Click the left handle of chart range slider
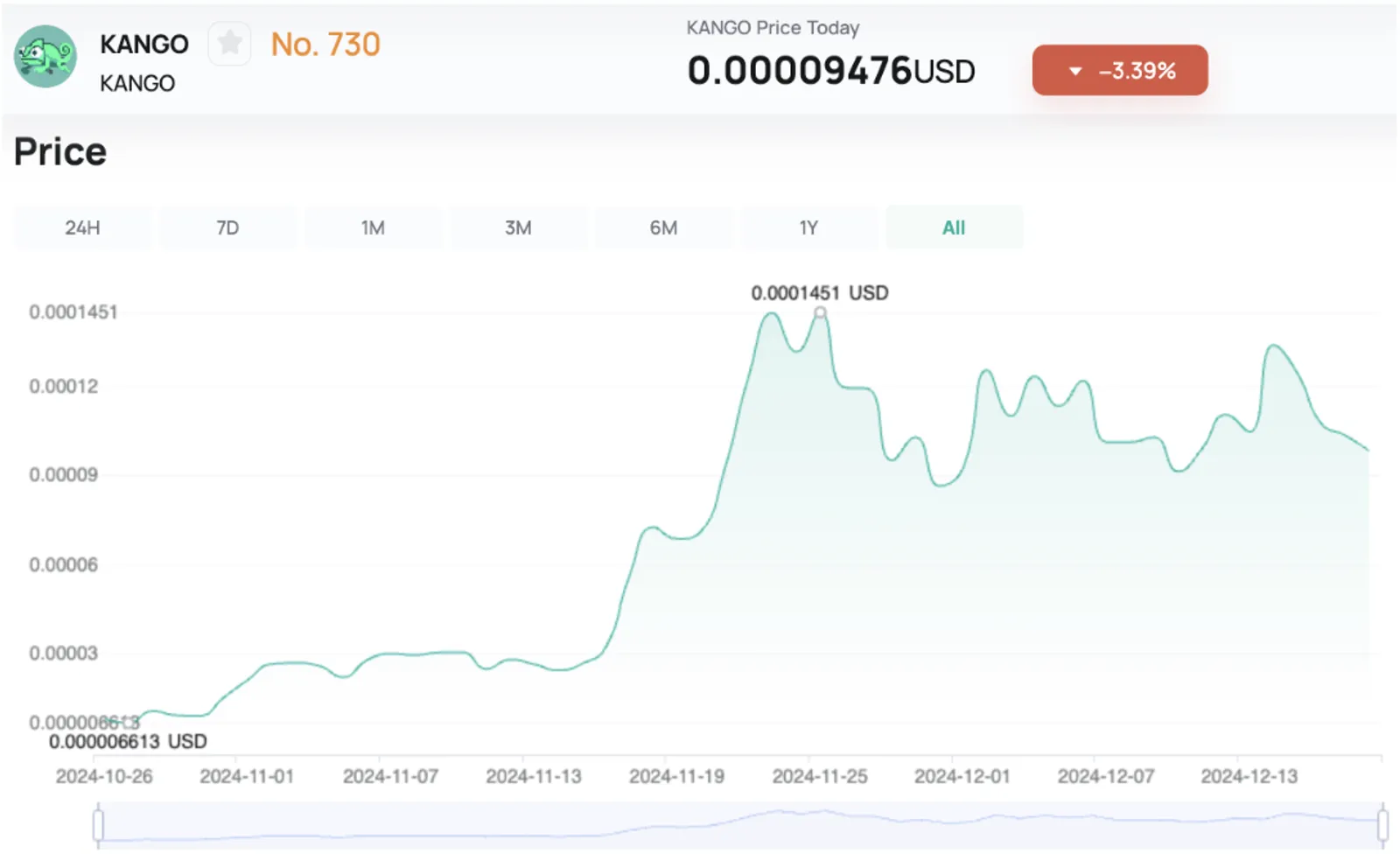This screenshot has width=1400, height=854. (98, 825)
